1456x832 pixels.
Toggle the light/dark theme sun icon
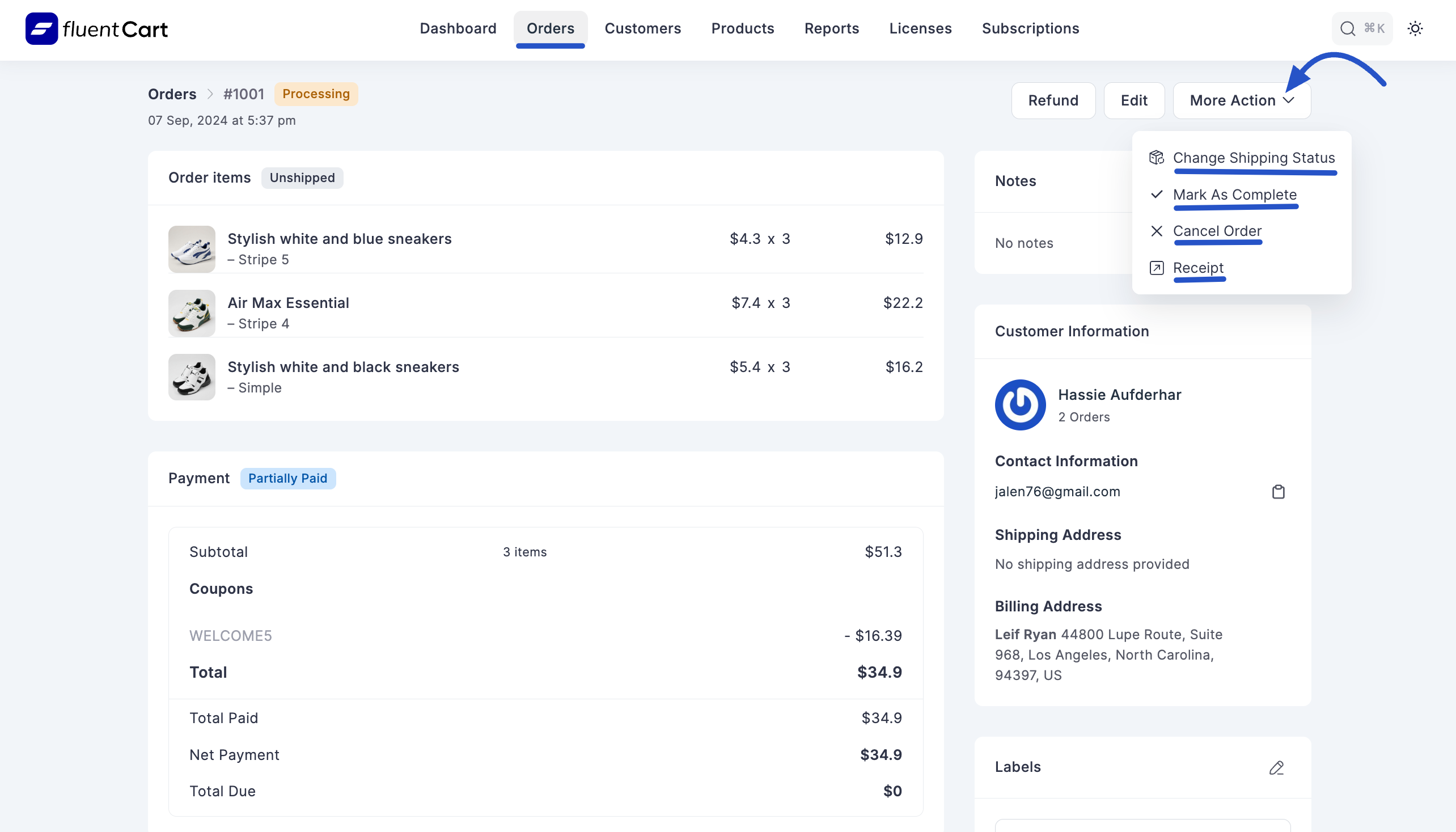coord(1416,28)
